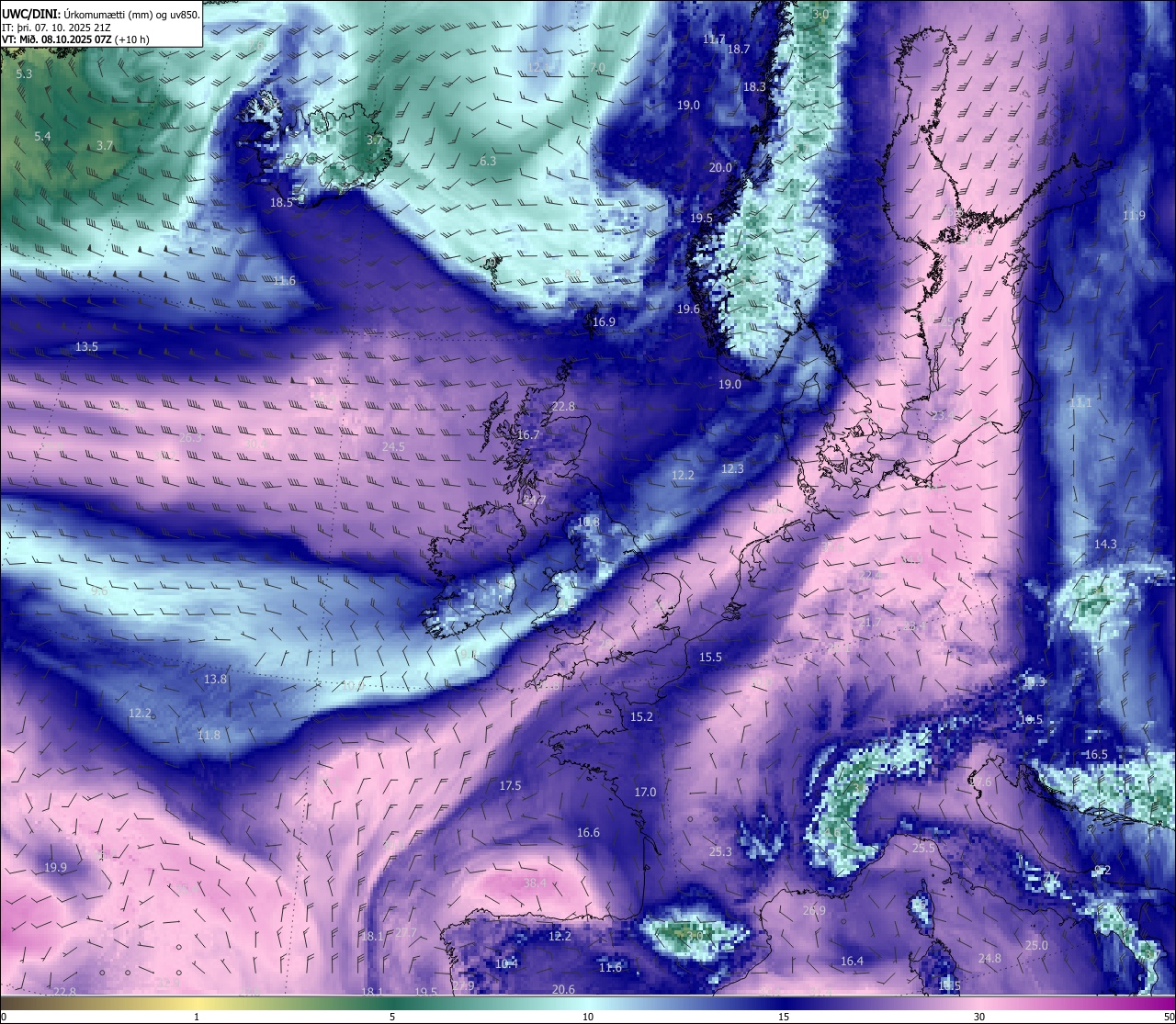Click the map value '17.0'
Screen dimensions: 1176x1024
(x=645, y=793)
